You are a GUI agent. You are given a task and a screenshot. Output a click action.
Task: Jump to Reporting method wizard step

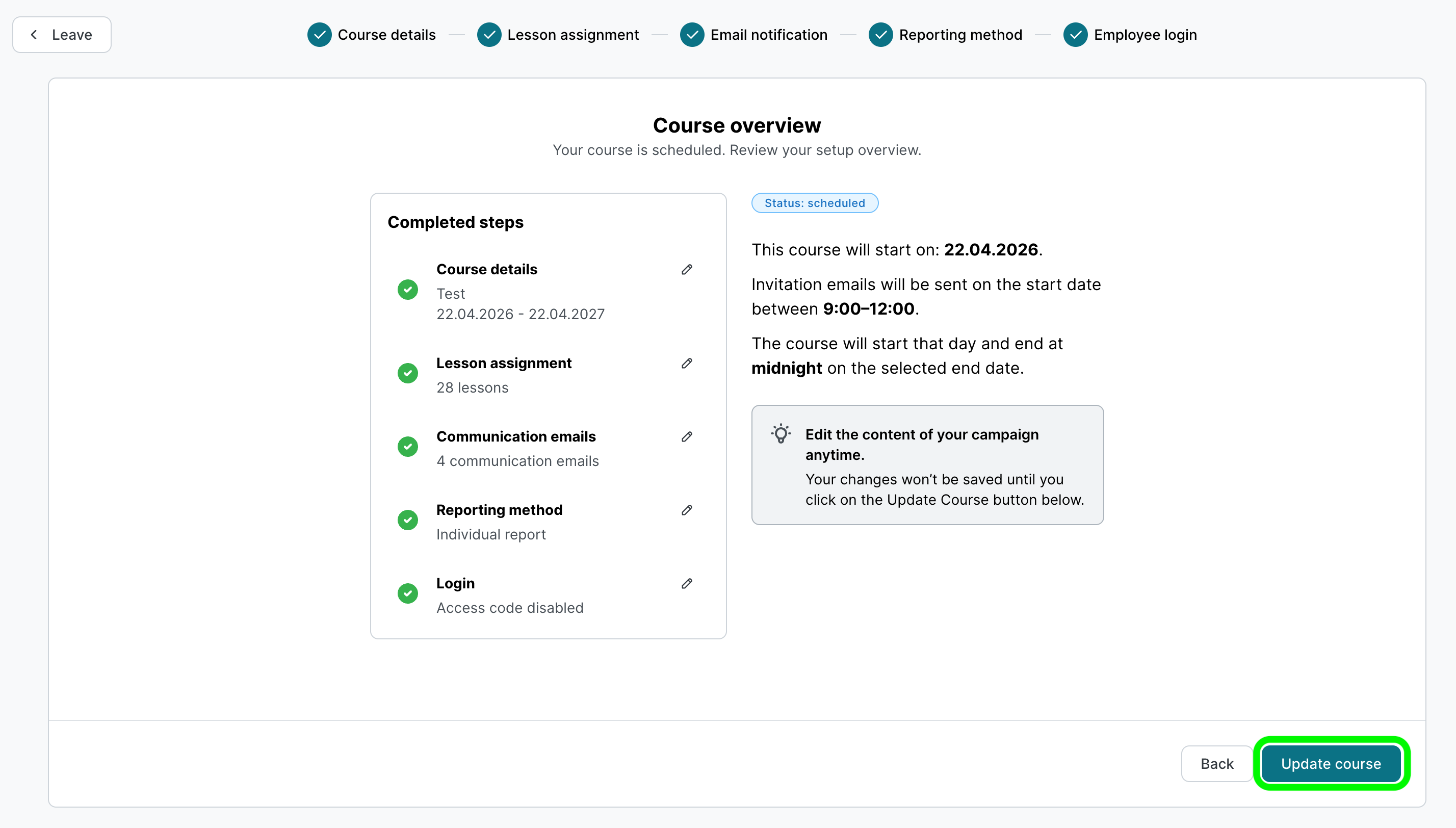click(x=945, y=35)
